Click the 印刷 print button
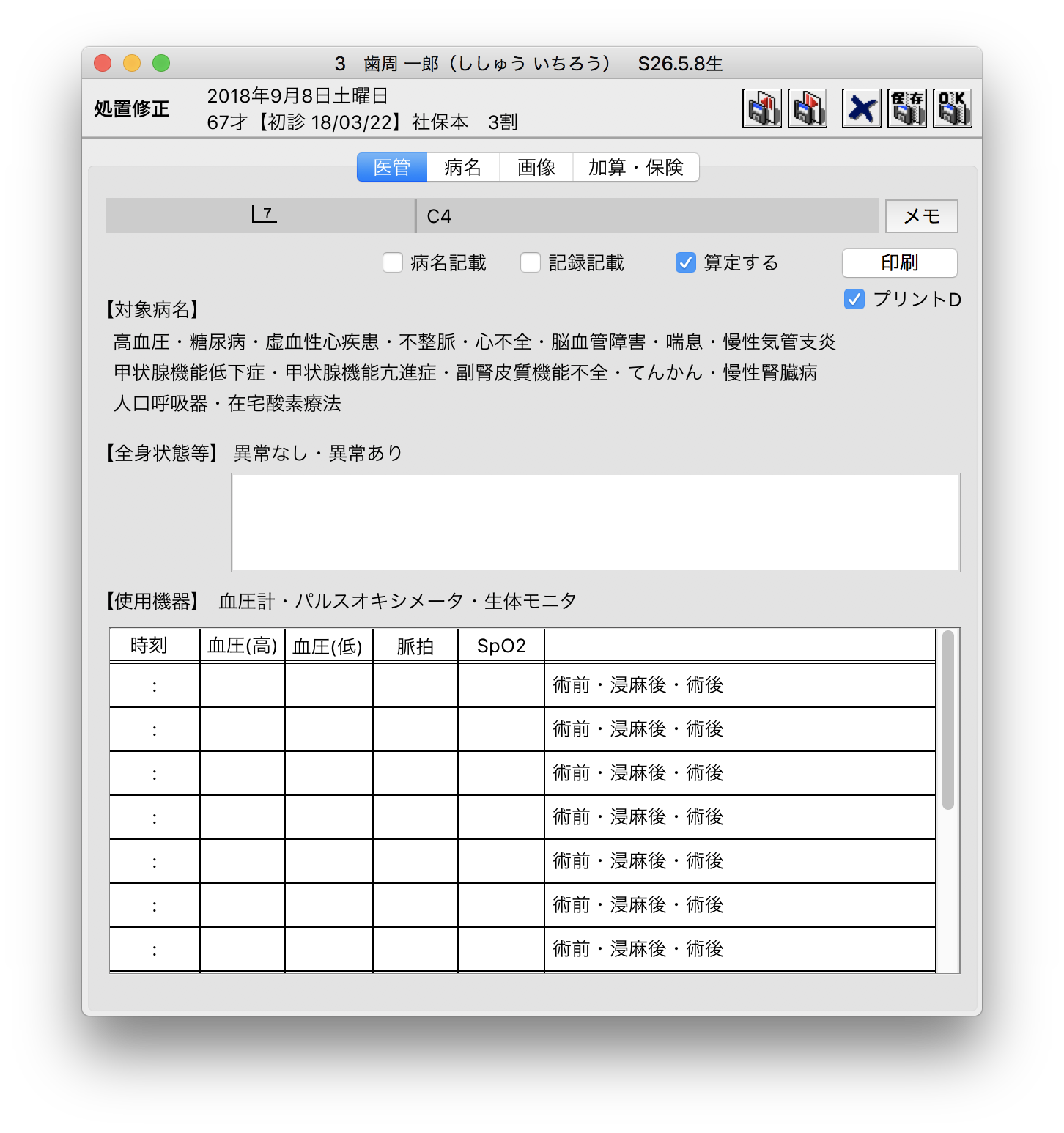Viewport: 1064px width, 1133px height. pos(899,262)
